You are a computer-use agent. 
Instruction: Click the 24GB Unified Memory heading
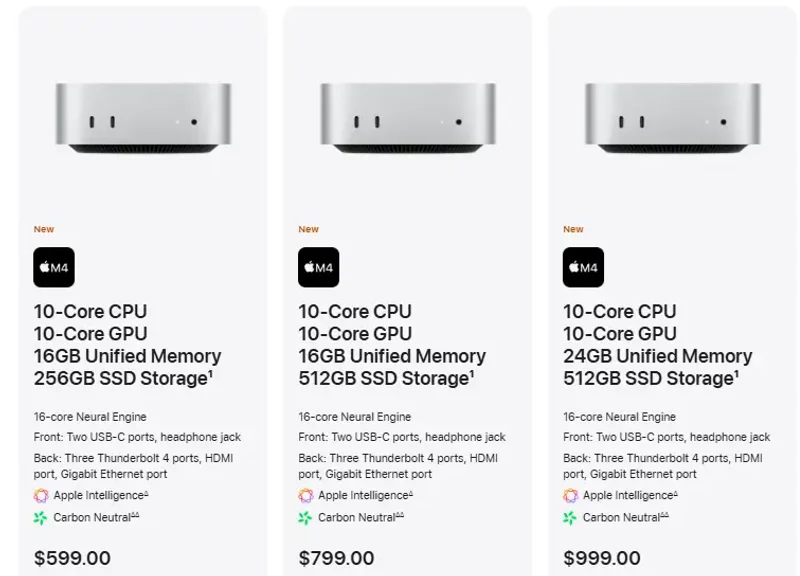pyautogui.click(x=657, y=356)
